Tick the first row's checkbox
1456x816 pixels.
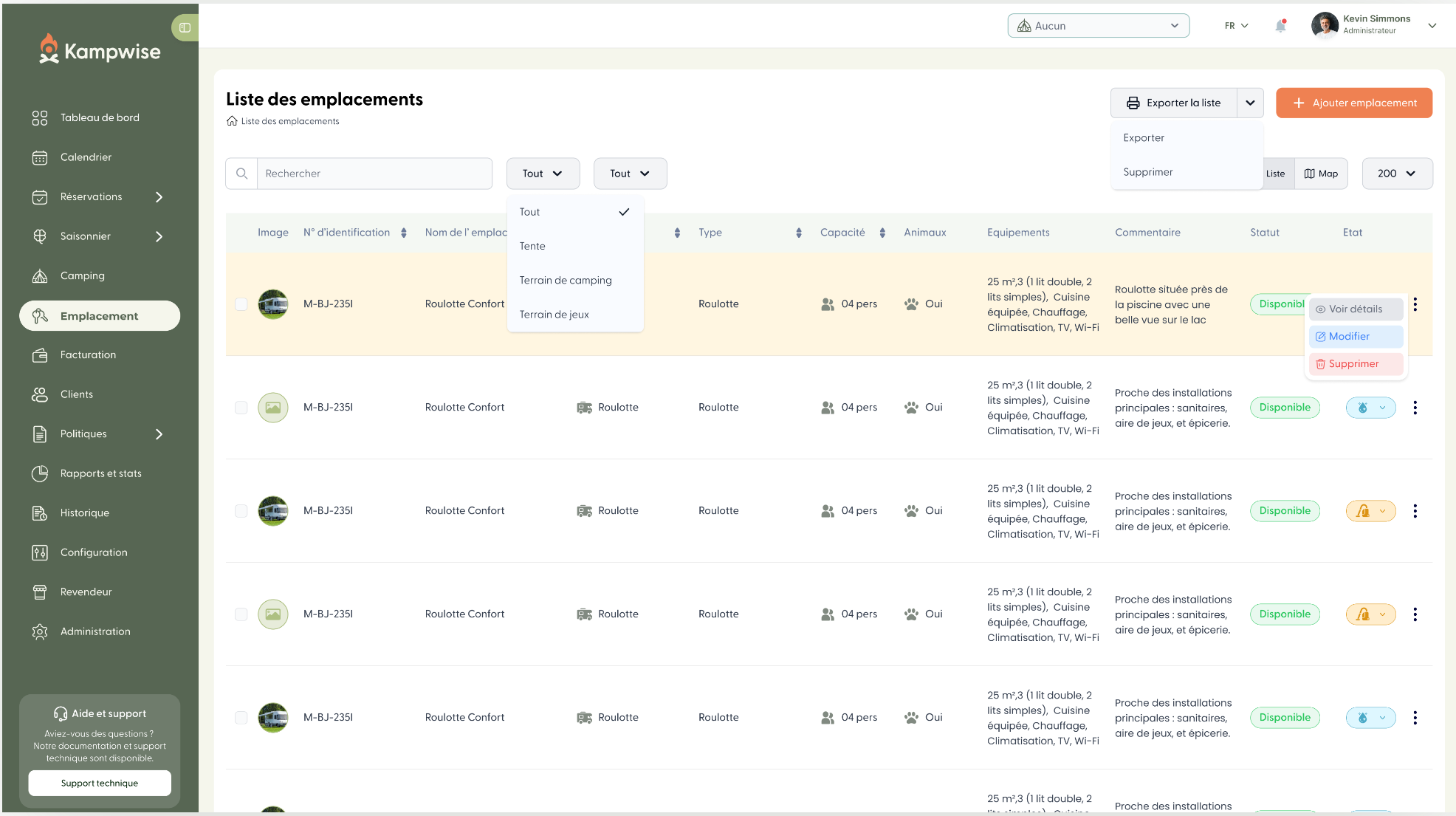click(241, 304)
